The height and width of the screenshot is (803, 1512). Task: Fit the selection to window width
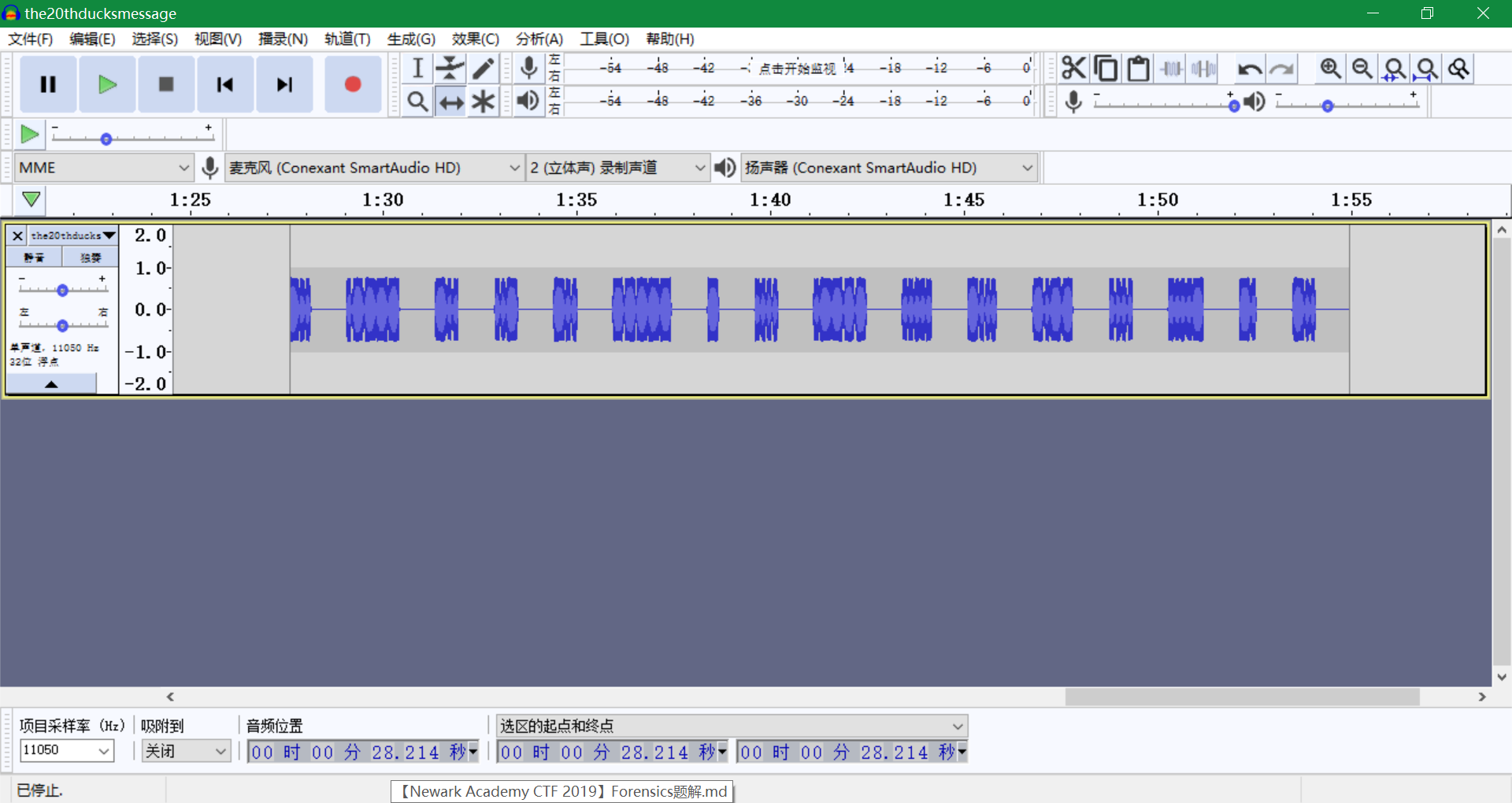click(x=1395, y=69)
